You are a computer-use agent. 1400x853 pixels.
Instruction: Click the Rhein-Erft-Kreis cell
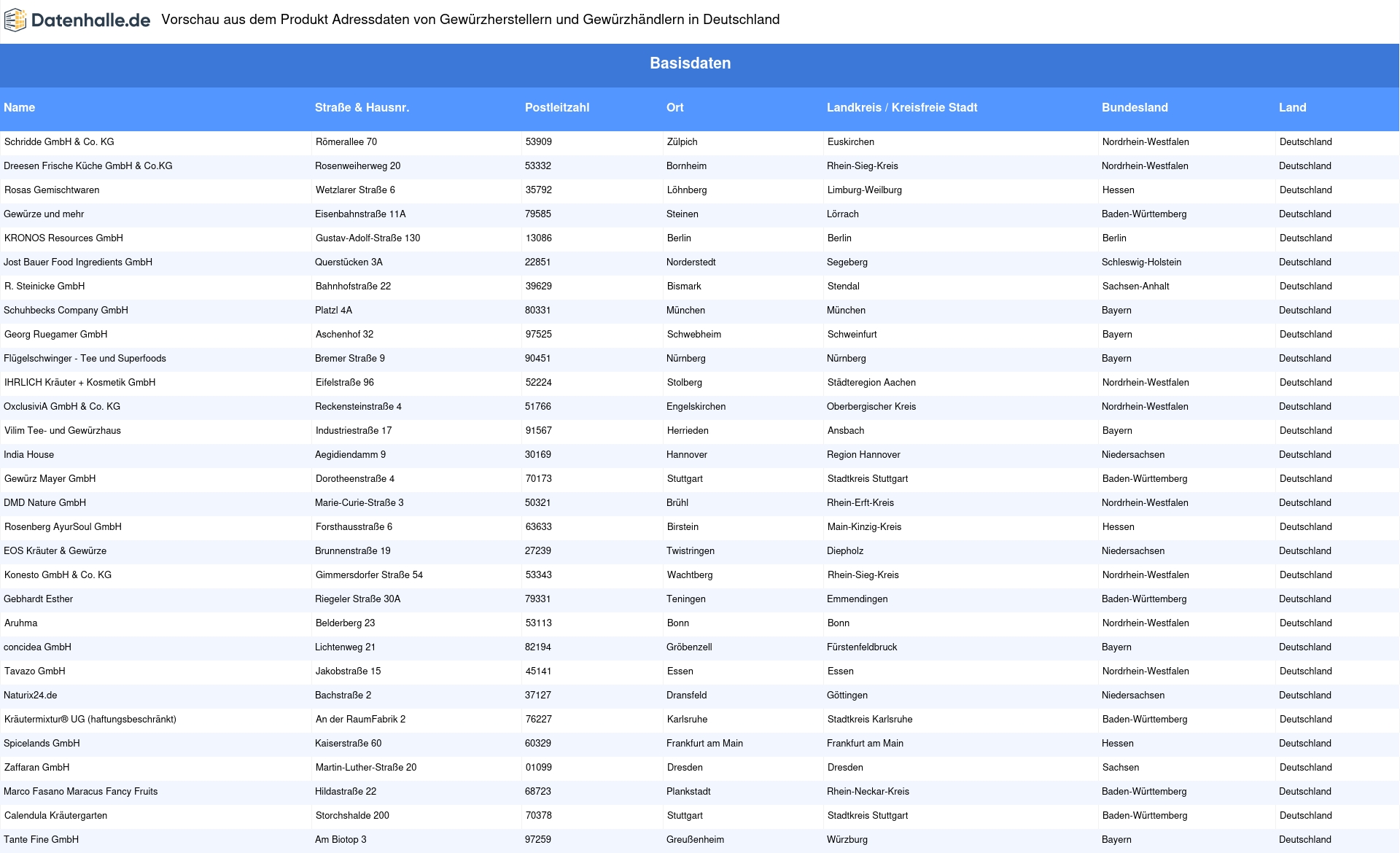click(x=860, y=503)
